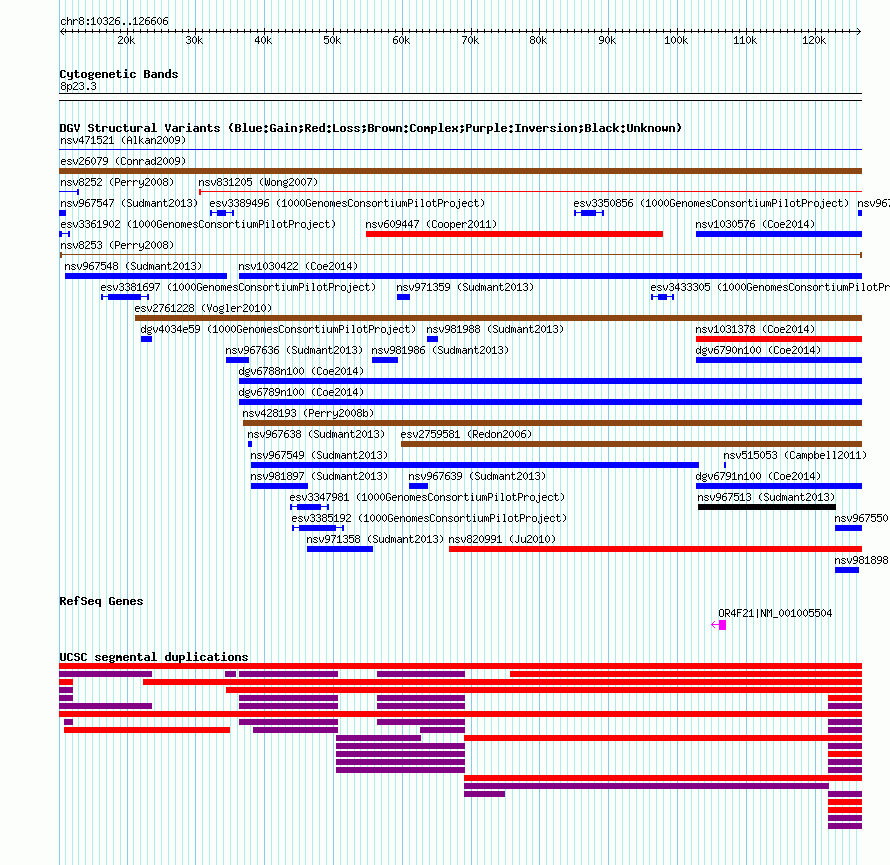Select dgv6789n100 (Coe2014) label
The image size is (890, 865).
click(x=301, y=392)
